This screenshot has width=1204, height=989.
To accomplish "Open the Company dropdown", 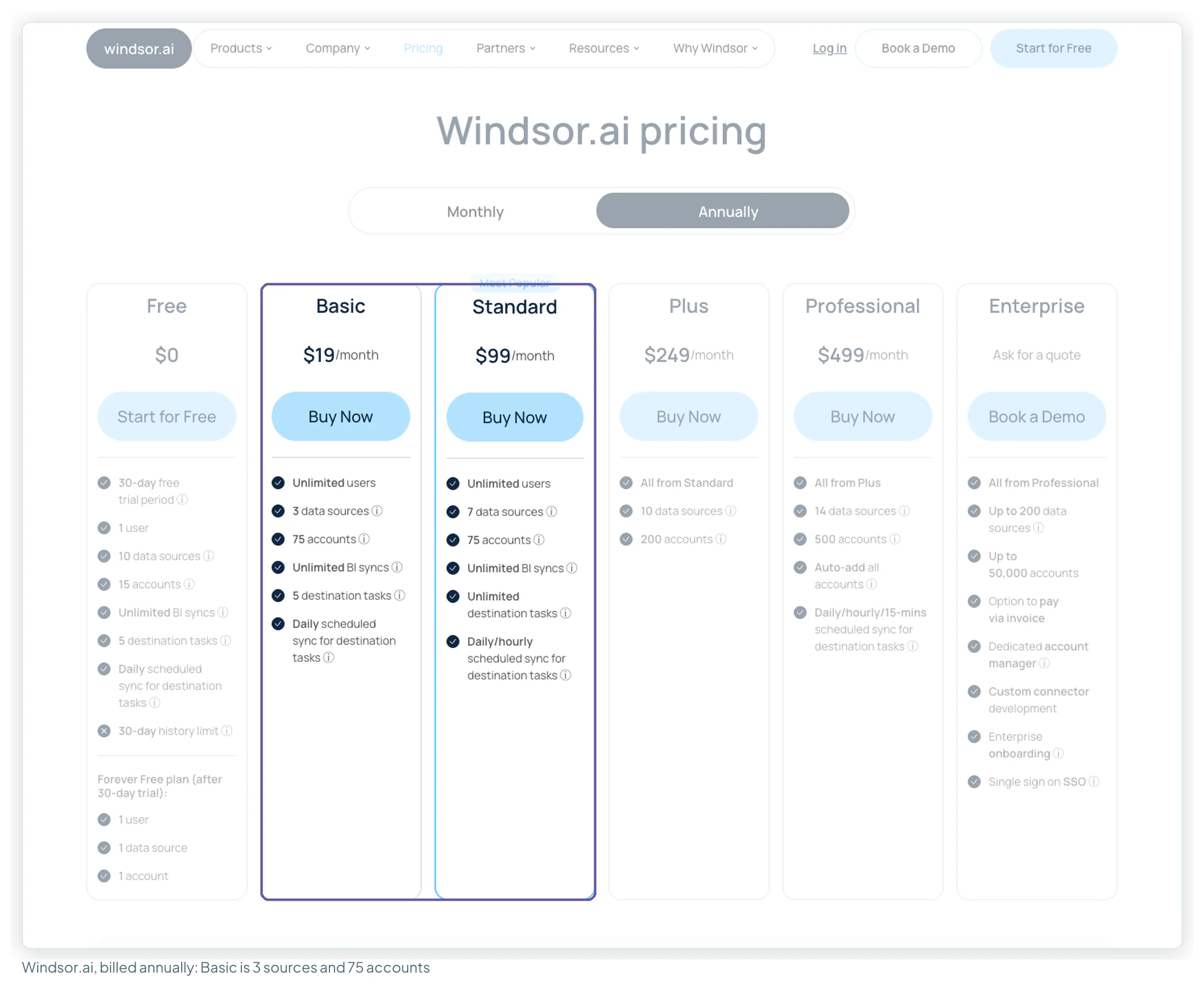I will click(338, 48).
